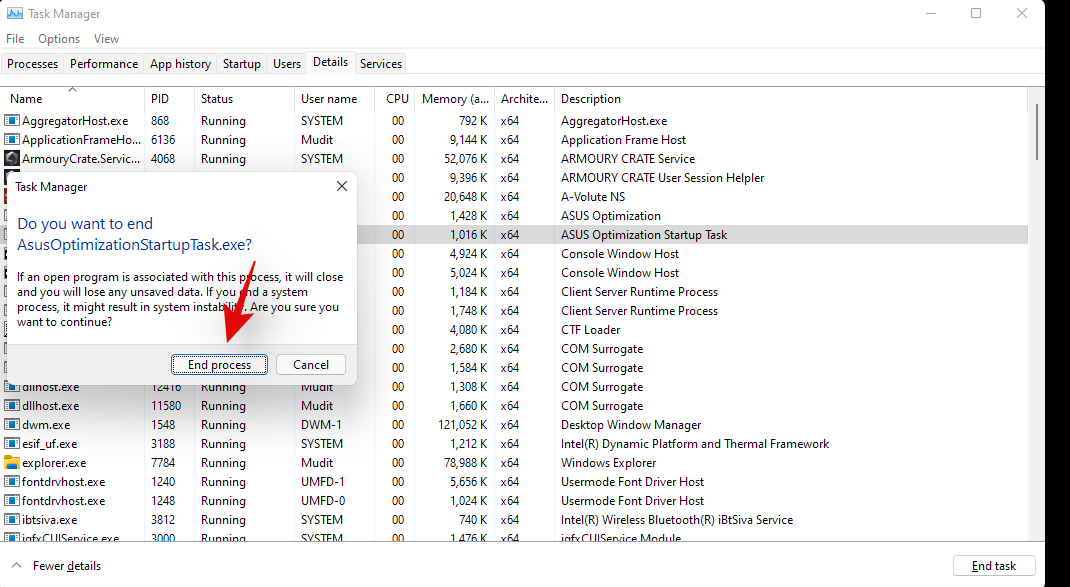1070x587 pixels.
Task: Click the AggregatorHost.exe process icon
Action: [x=12, y=121]
